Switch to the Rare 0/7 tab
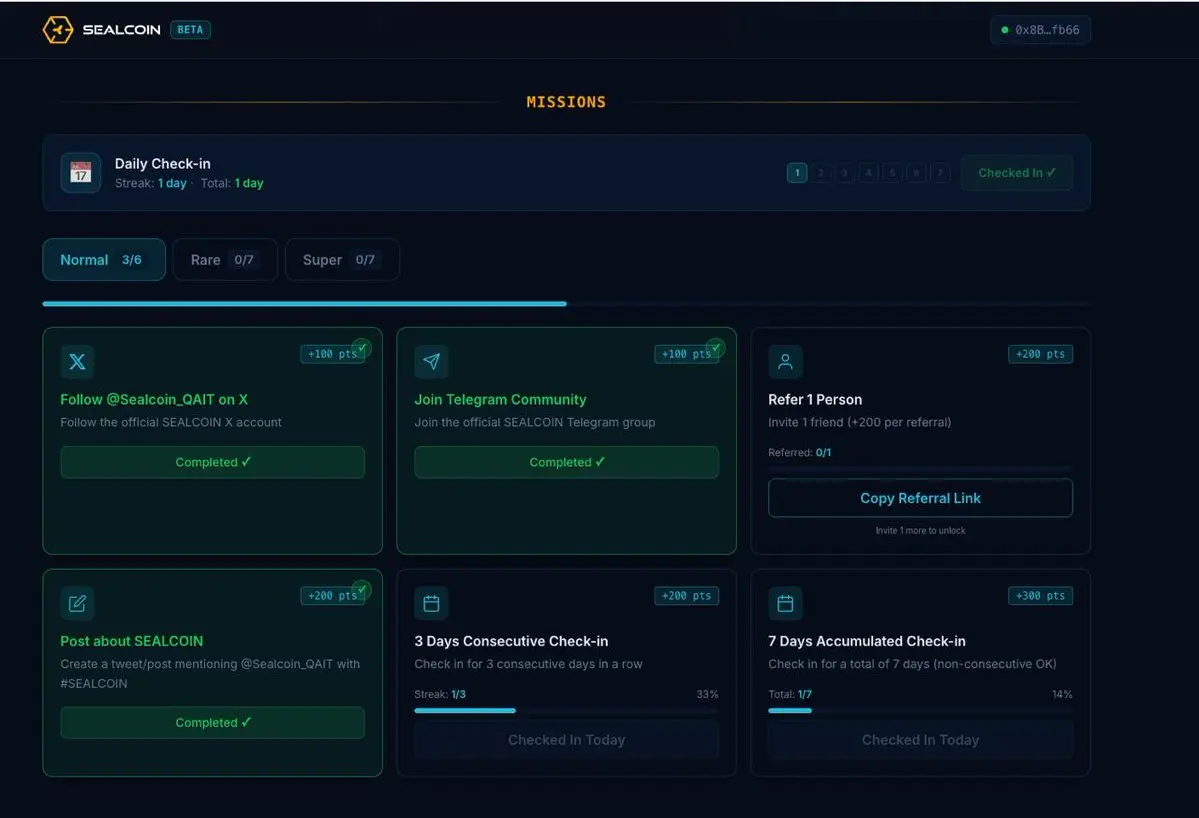The height and width of the screenshot is (818, 1199). coord(225,260)
